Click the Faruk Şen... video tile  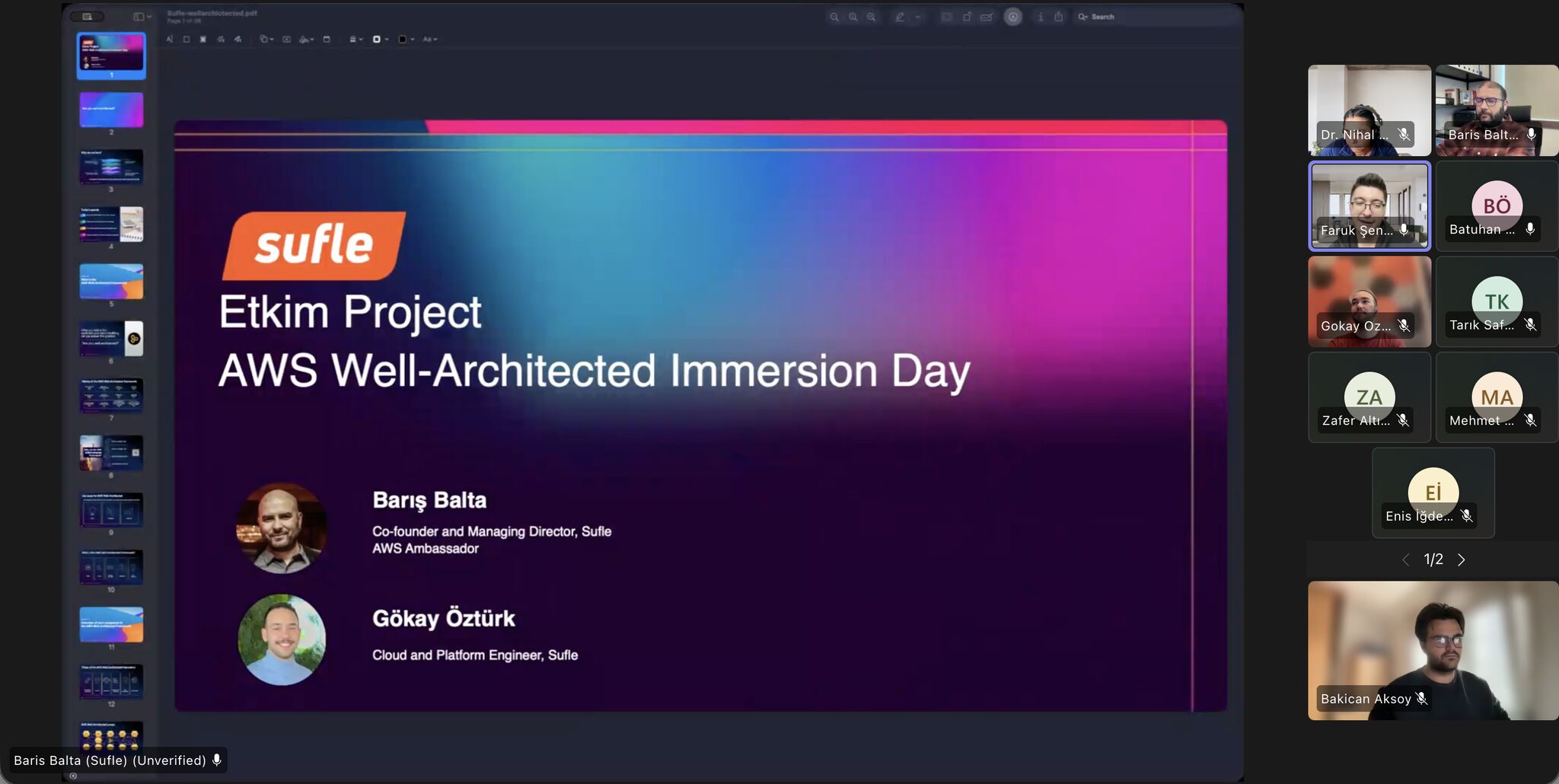coord(1369,206)
